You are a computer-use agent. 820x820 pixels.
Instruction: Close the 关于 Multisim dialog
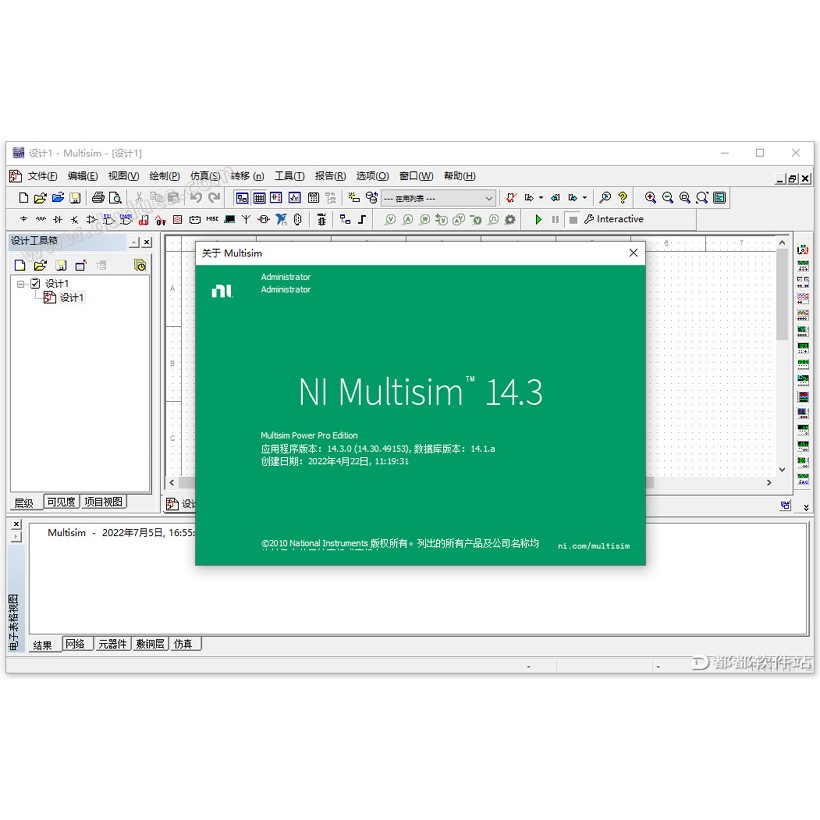pos(633,253)
